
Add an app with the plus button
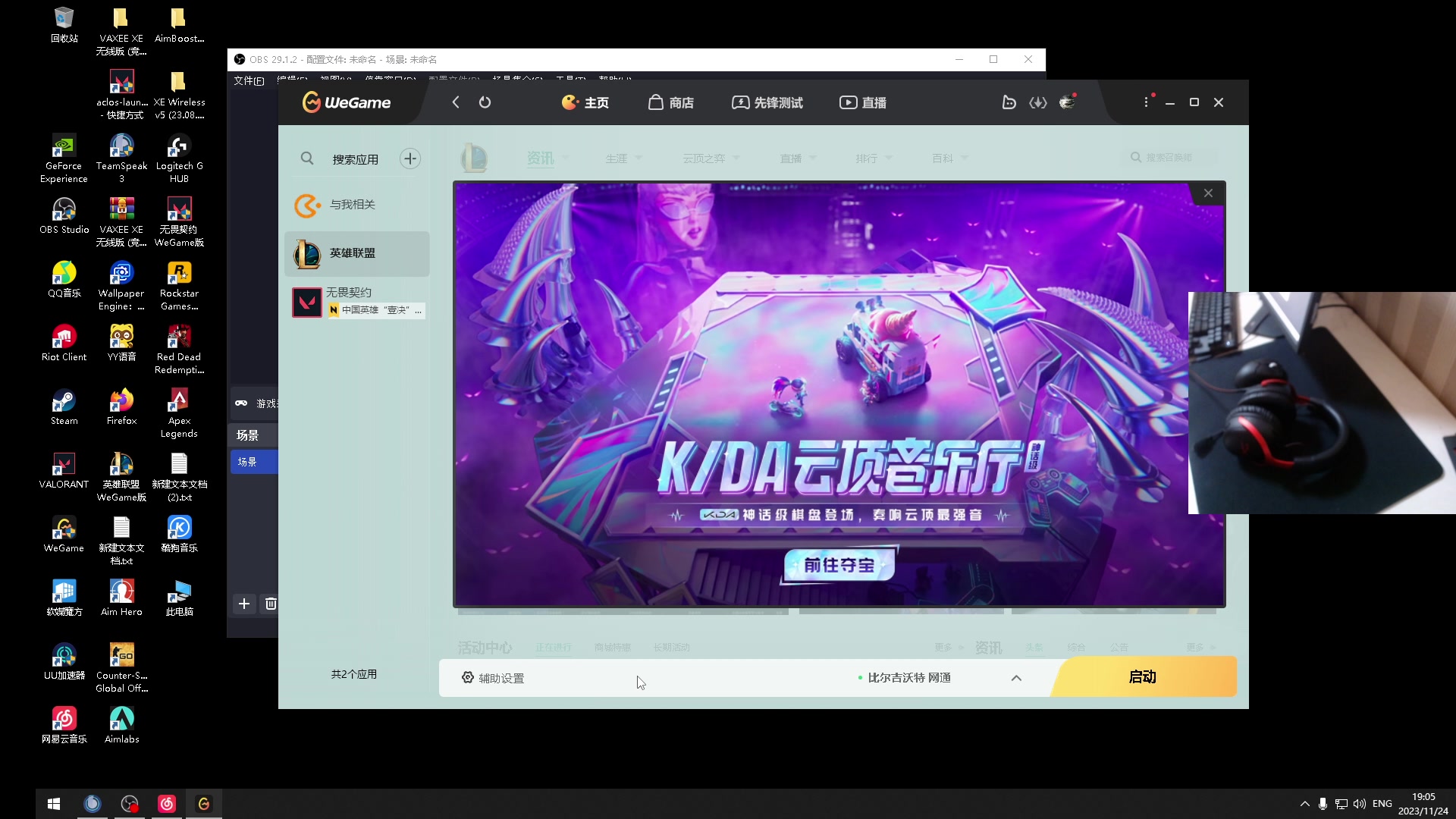tap(410, 158)
